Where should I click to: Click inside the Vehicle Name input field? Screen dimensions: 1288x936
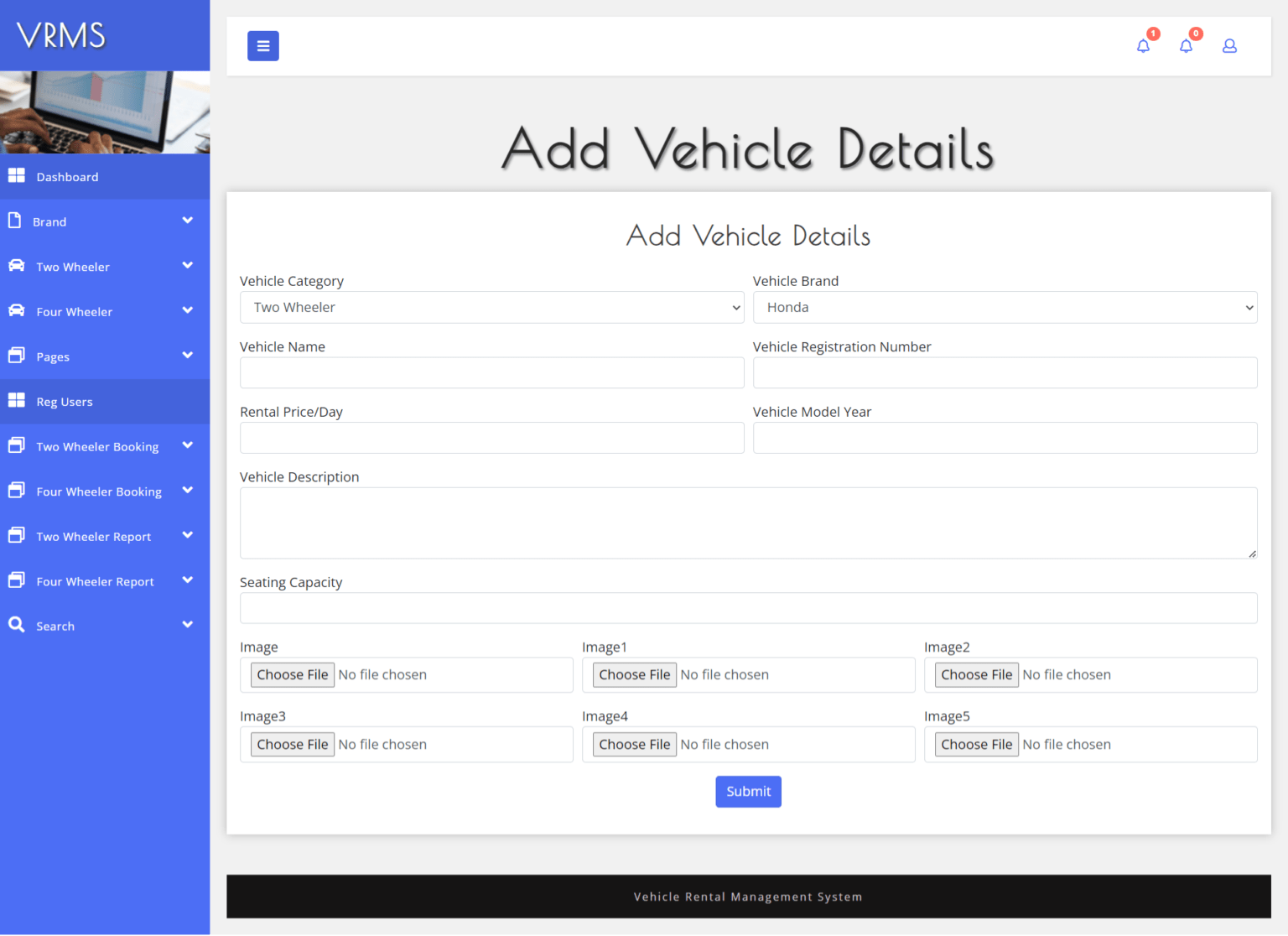[x=491, y=372]
